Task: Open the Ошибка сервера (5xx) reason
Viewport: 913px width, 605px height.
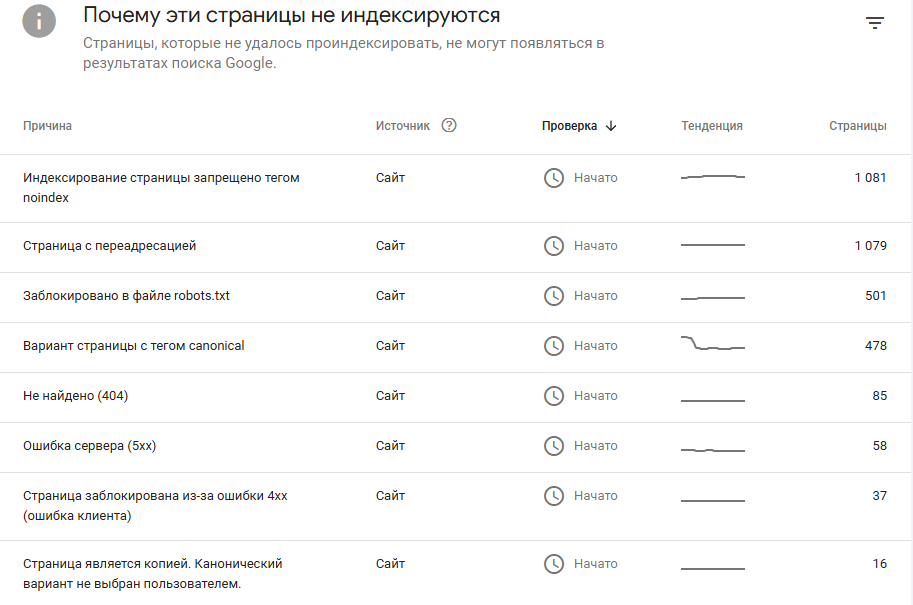Action: (90, 446)
